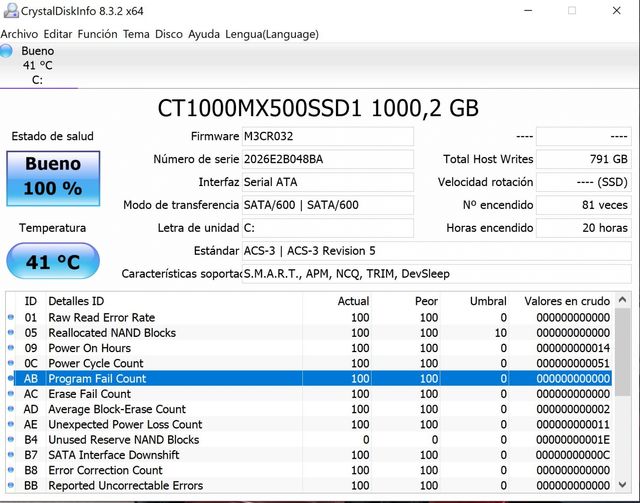
Task: Open the Función menu
Action: (97, 34)
